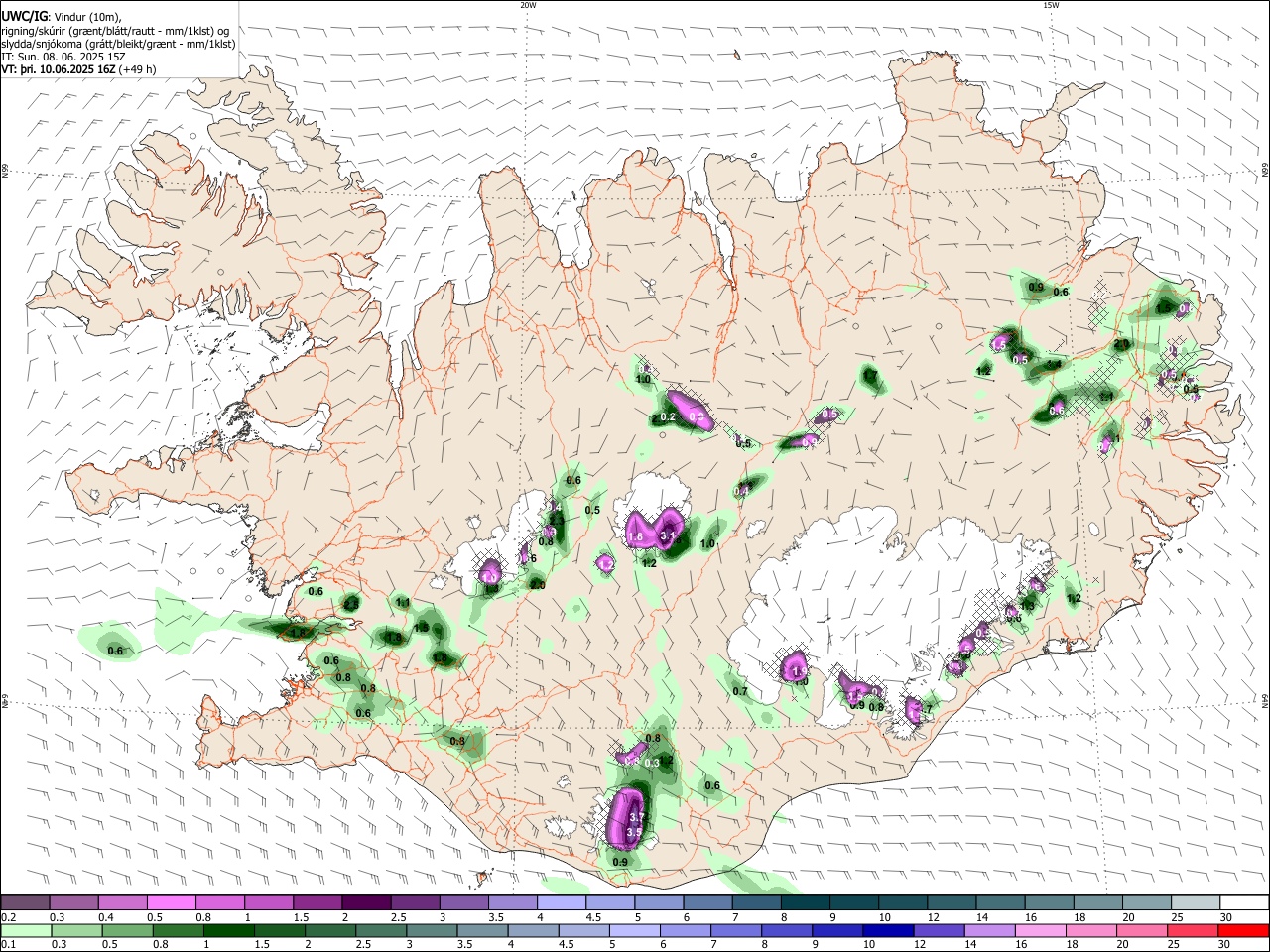
Task: Pick the bright red swatch labeled 30
Action: (1244, 930)
